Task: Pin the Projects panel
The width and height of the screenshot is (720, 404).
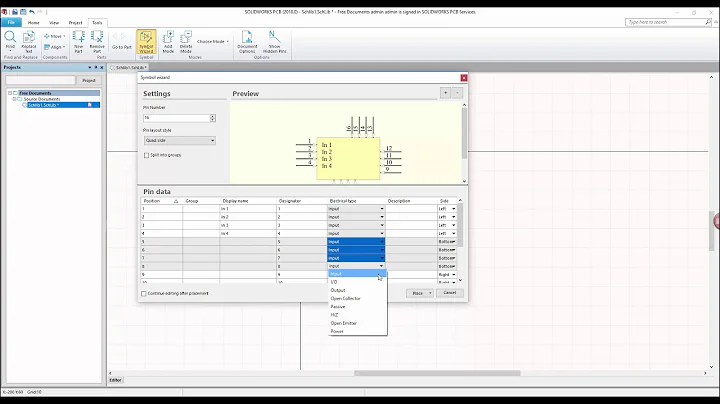Action: point(96,67)
